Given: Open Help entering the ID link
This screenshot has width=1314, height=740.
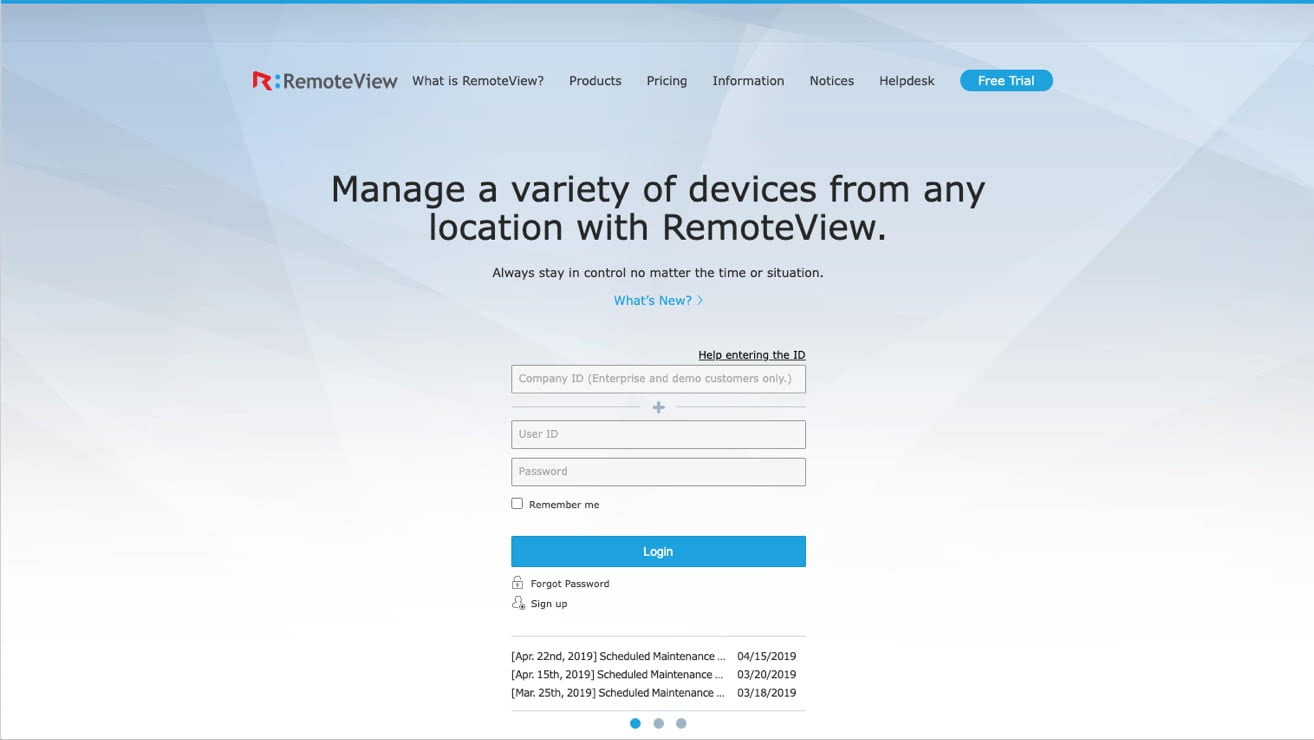Looking at the screenshot, I should point(752,355).
